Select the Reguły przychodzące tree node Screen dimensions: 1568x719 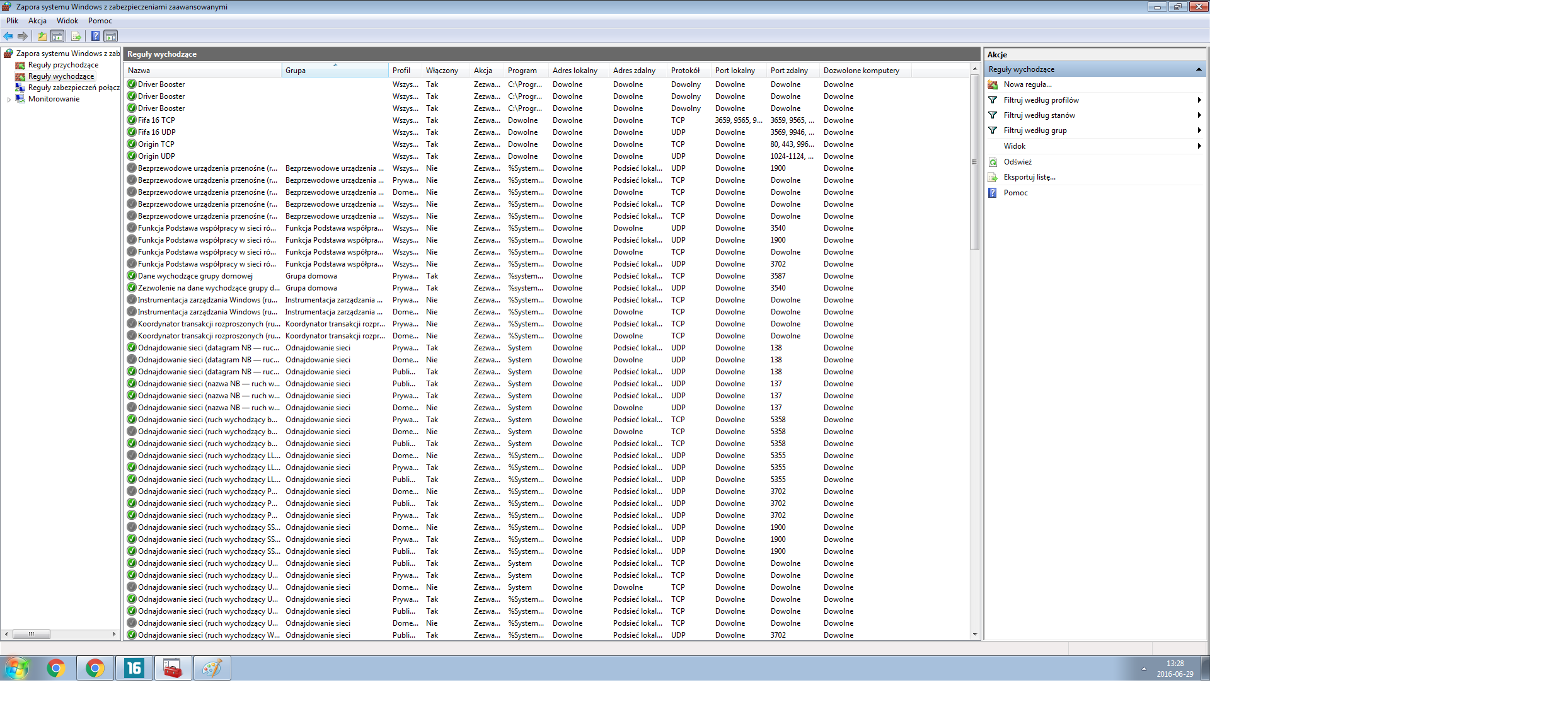point(63,65)
